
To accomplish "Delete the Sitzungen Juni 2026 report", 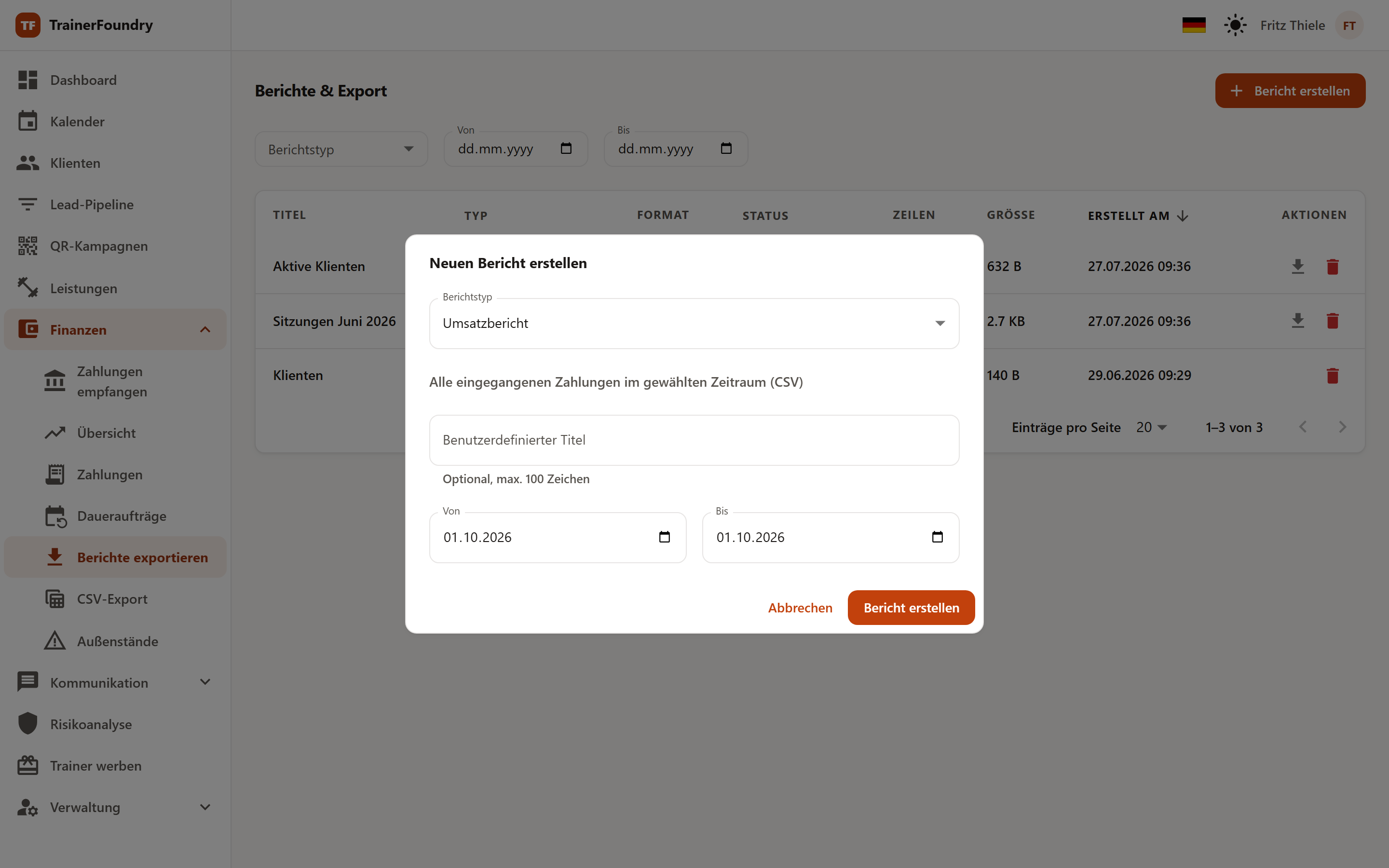I will coord(1333,321).
